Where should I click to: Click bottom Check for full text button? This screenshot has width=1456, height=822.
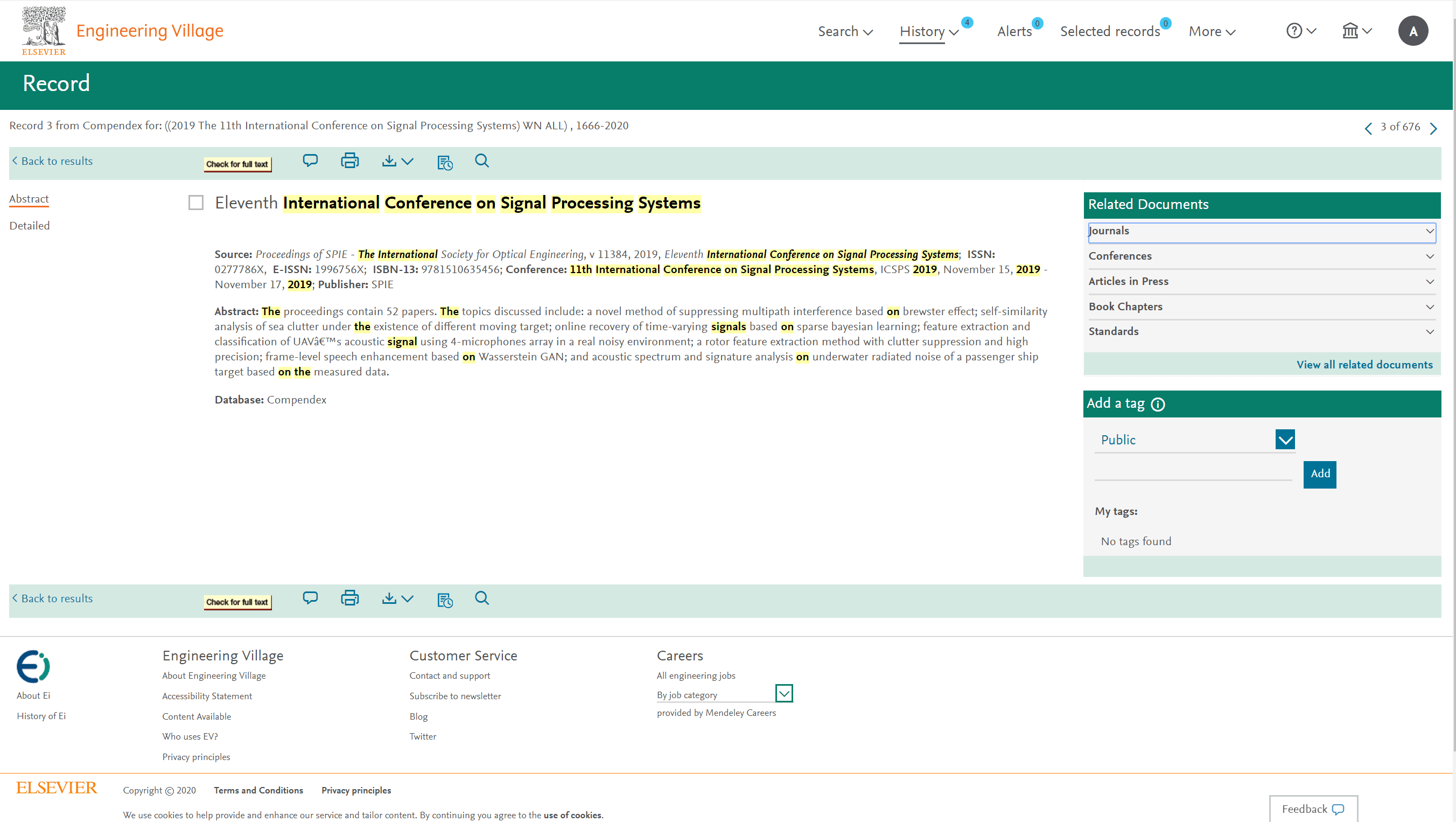237,602
